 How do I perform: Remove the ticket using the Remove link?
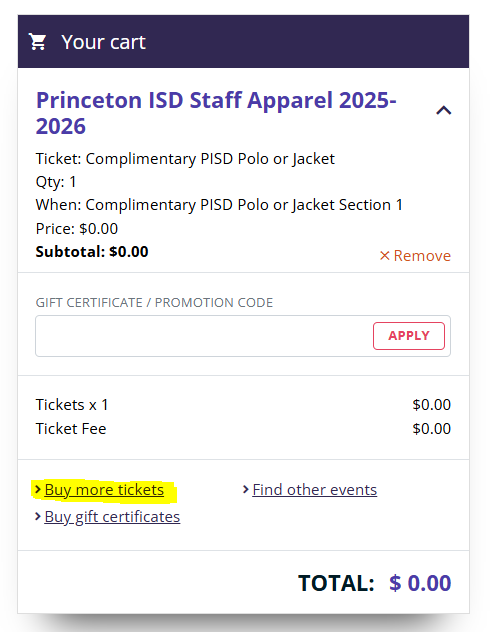point(415,256)
